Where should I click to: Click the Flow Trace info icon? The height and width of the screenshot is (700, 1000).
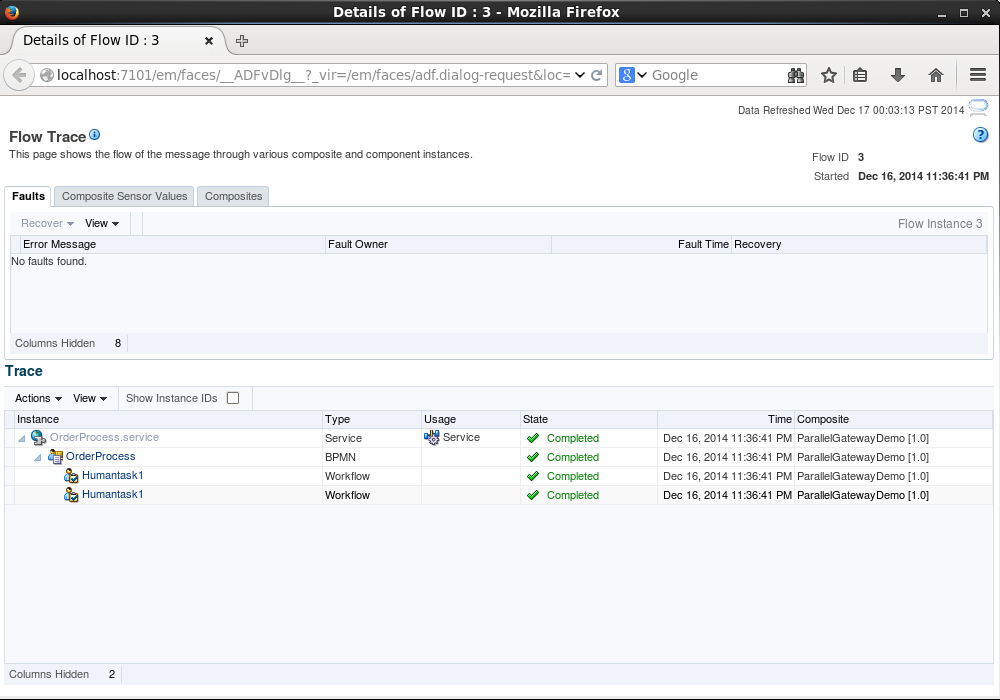94,135
